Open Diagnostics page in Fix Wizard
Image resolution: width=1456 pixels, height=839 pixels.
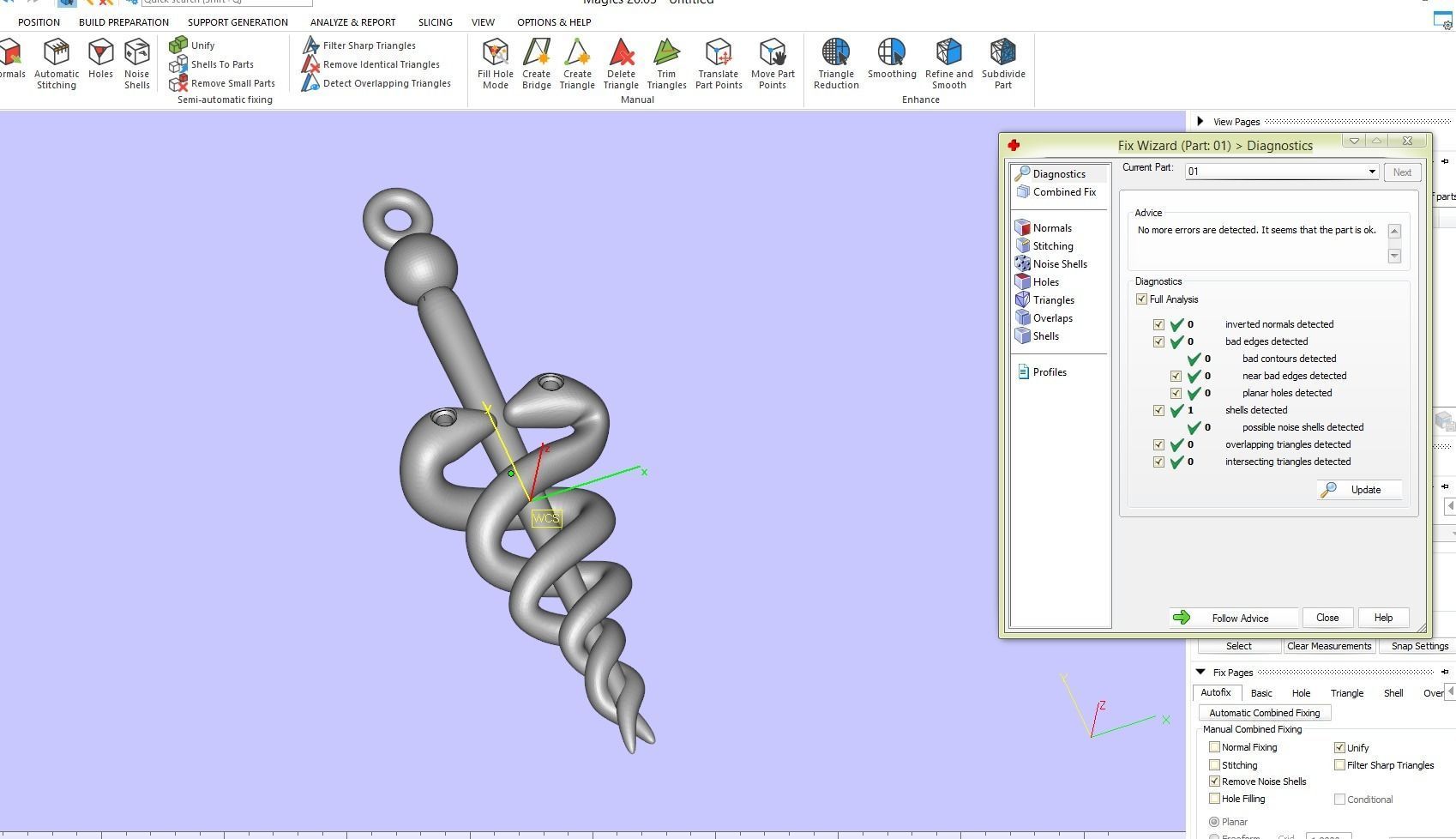[1060, 173]
